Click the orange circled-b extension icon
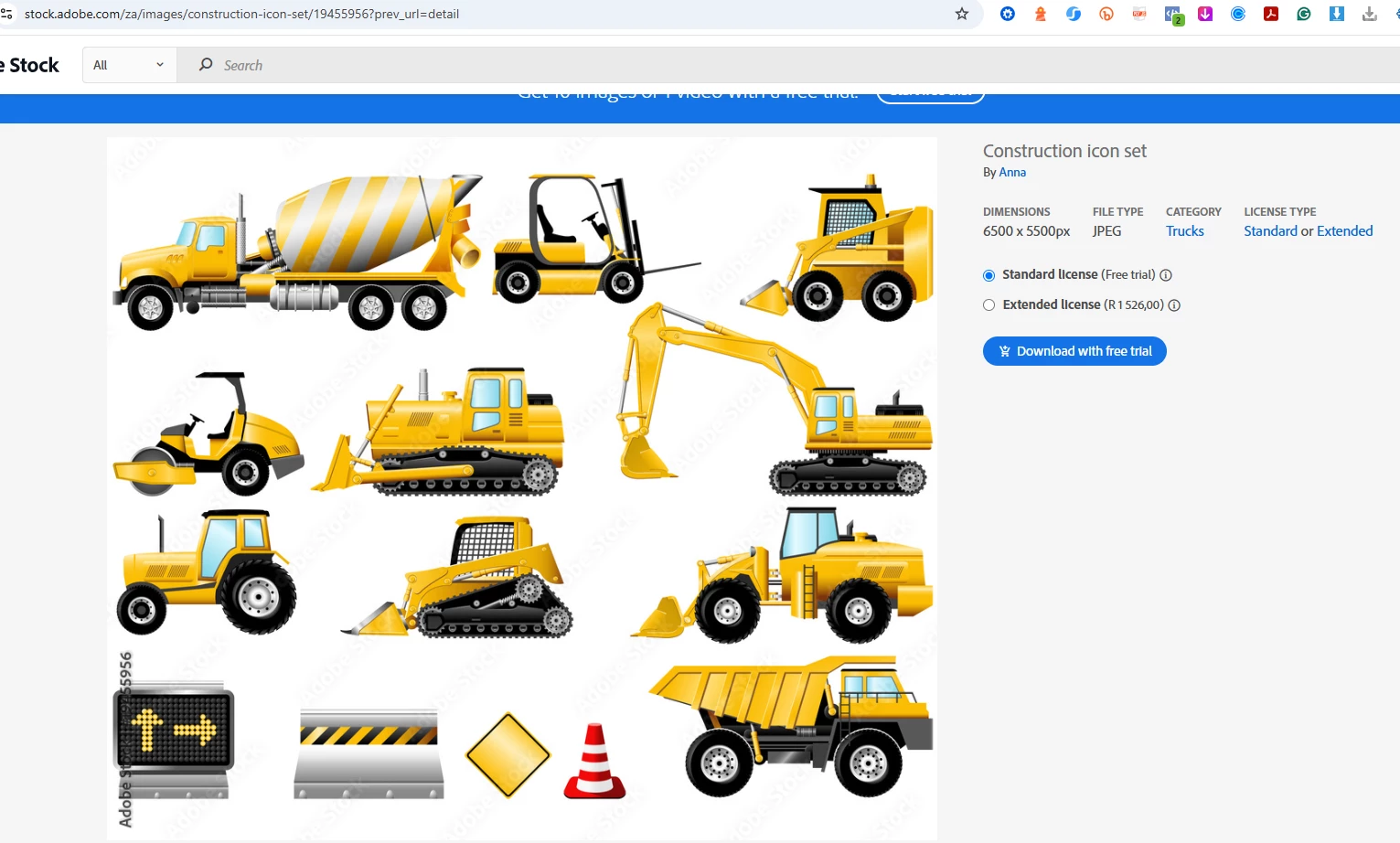This screenshot has height=843, width=1400. [1106, 14]
